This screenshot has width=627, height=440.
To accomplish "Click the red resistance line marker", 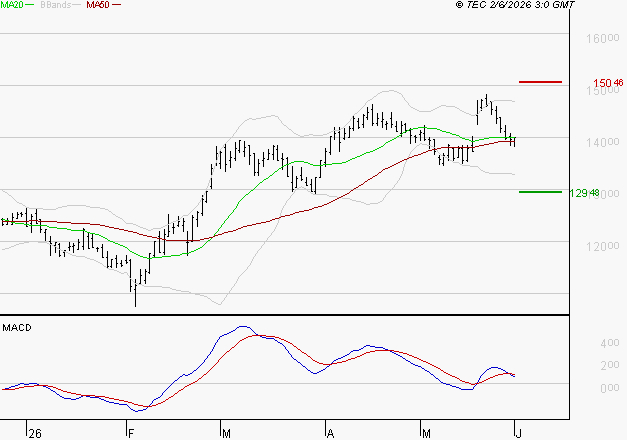I will tap(540, 82).
